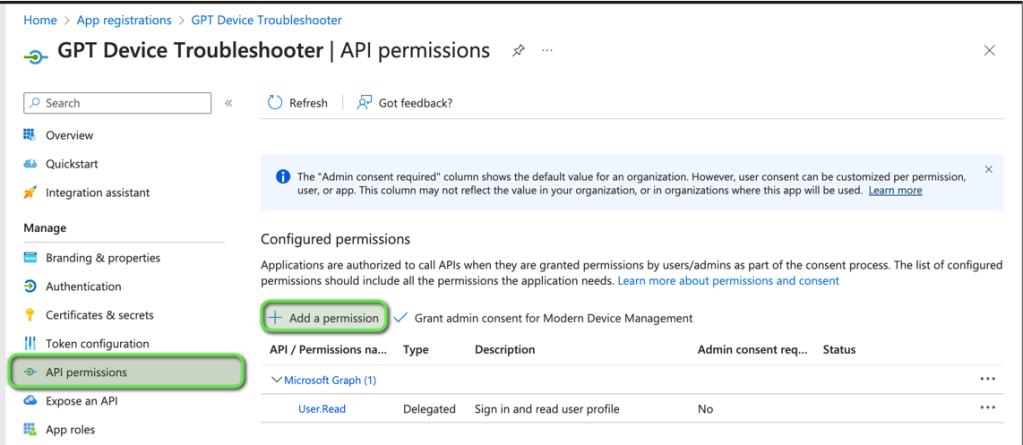The height and width of the screenshot is (445, 1023).
Task: Open Overview in the sidebar
Action: pos(69,135)
